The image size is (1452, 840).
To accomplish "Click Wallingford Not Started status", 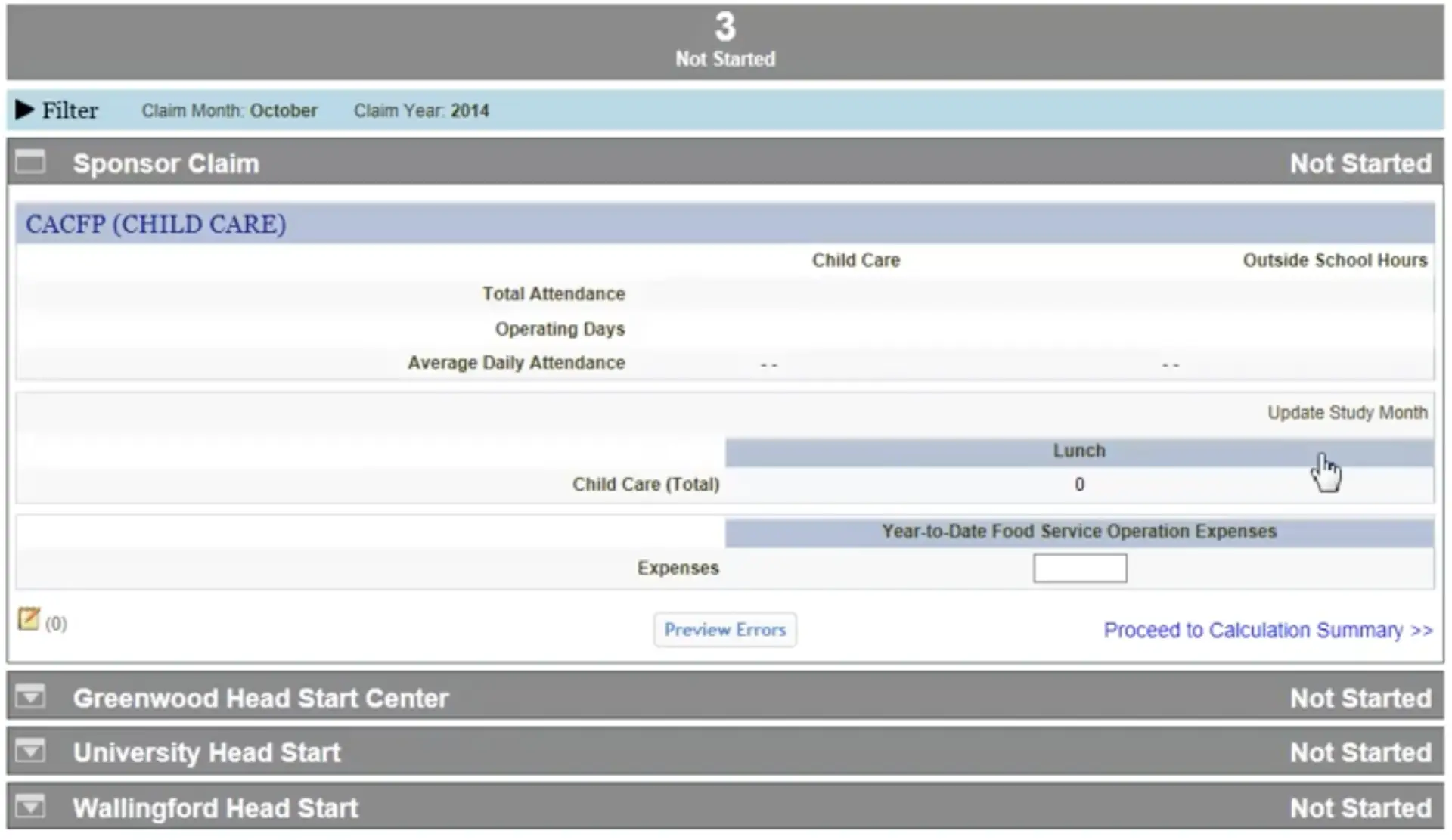I will tap(1361, 808).
